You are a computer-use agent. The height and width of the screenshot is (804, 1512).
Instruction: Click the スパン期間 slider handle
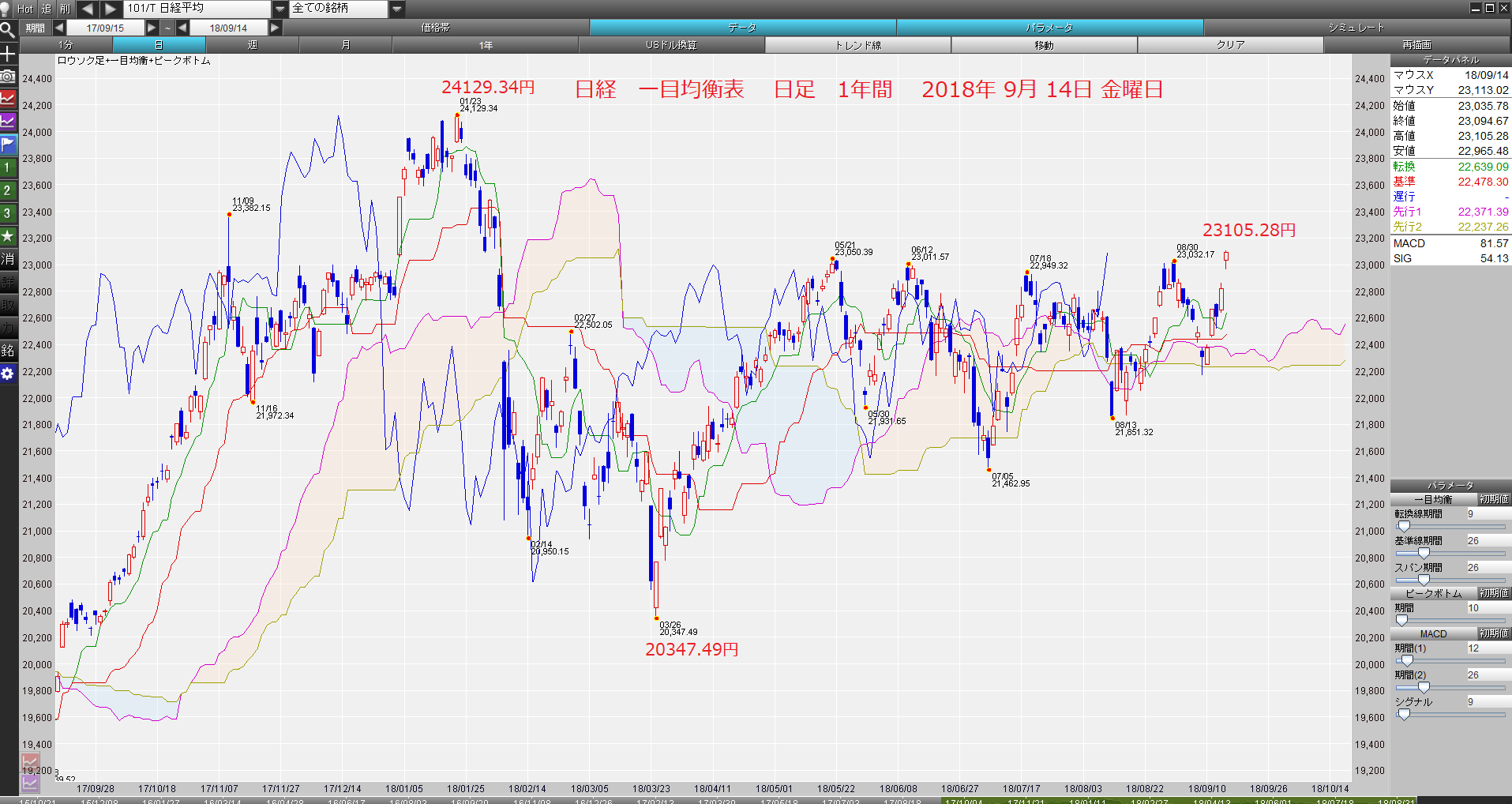[1424, 580]
